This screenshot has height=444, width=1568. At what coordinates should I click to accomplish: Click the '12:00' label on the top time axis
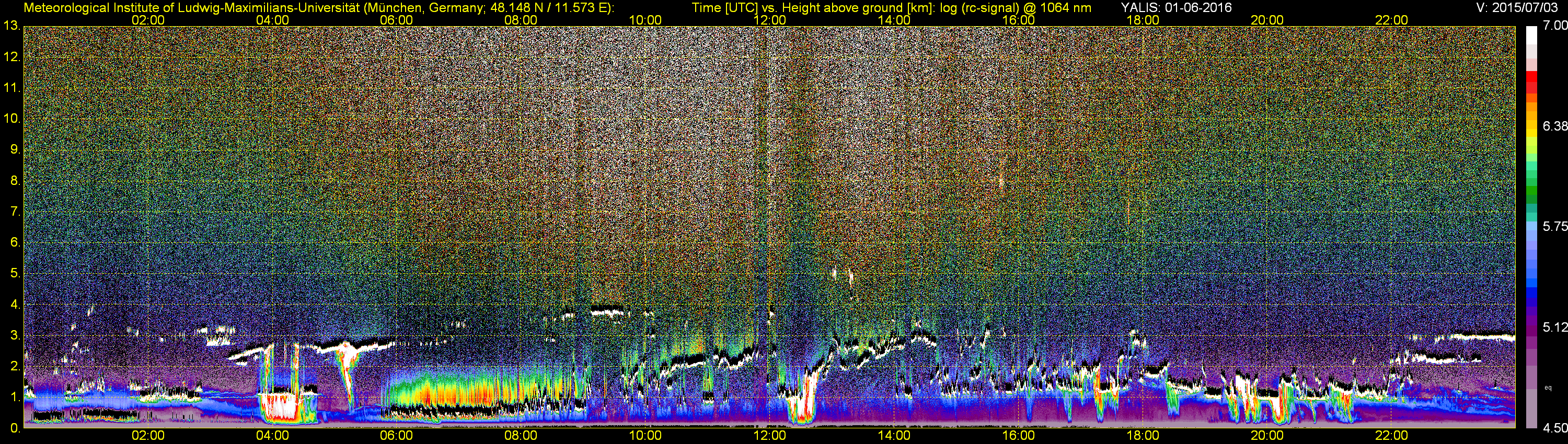click(x=769, y=20)
